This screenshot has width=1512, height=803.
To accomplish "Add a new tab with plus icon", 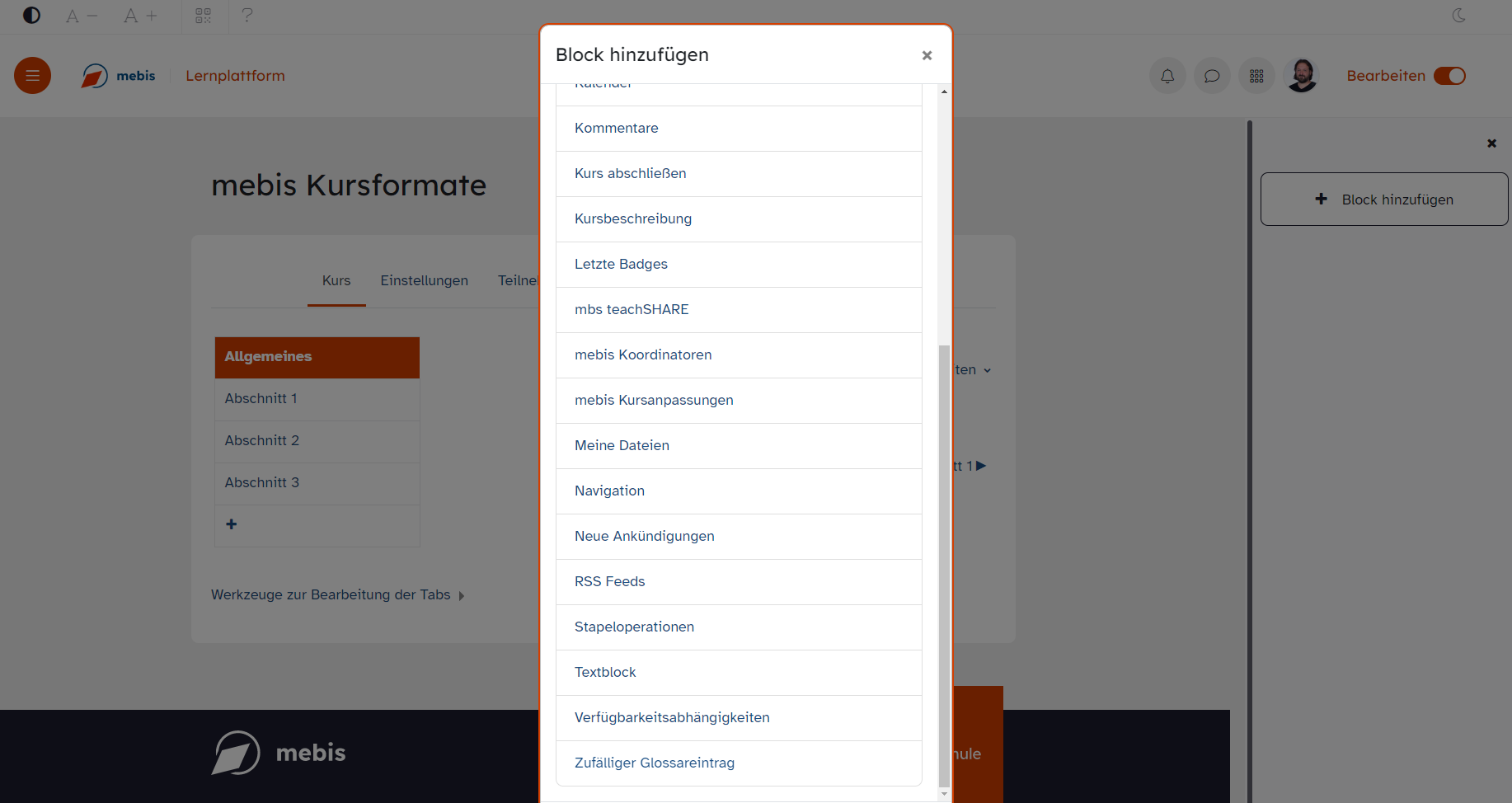I will click(232, 524).
